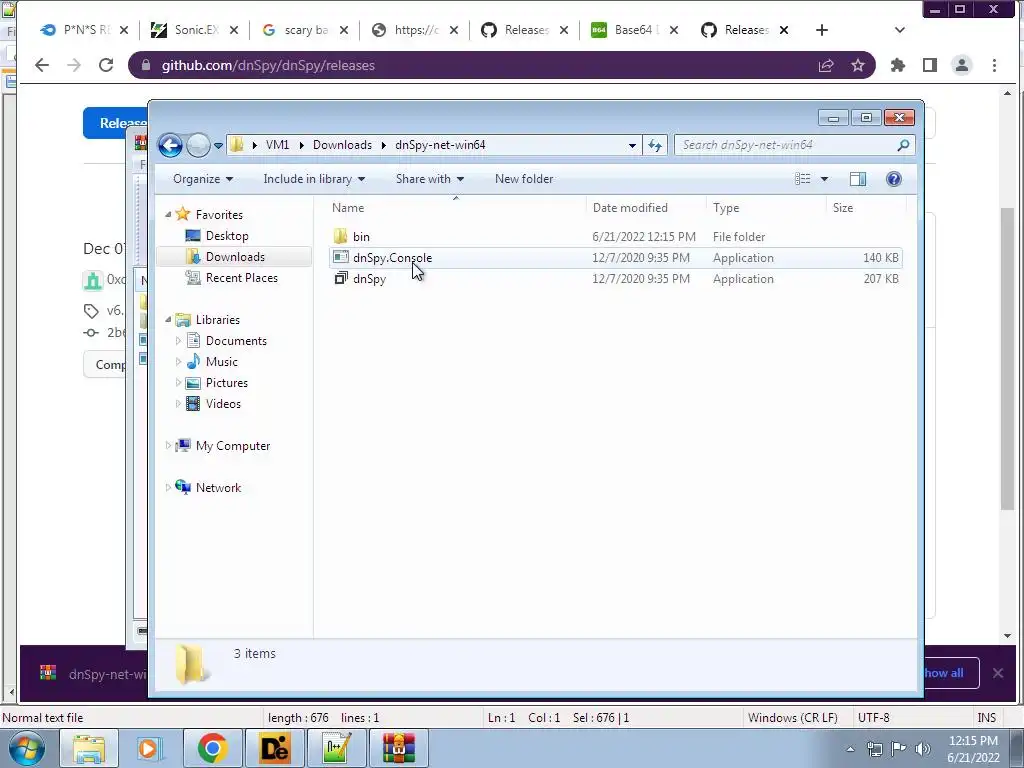This screenshot has height=768, width=1024.
Task: Expand Network node
Action: tap(168, 488)
